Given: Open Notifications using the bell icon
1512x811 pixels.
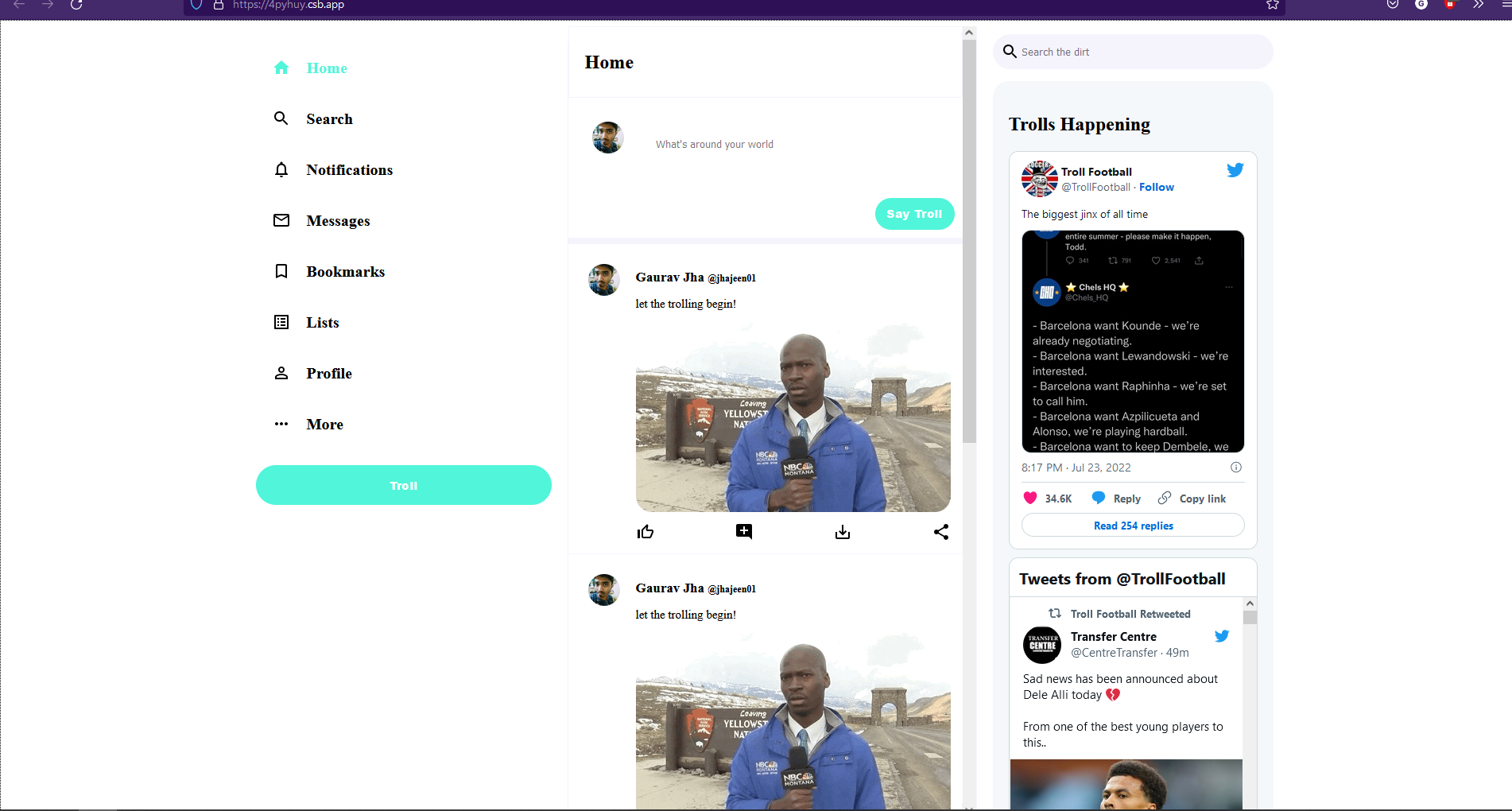Looking at the screenshot, I should click(281, 169).
